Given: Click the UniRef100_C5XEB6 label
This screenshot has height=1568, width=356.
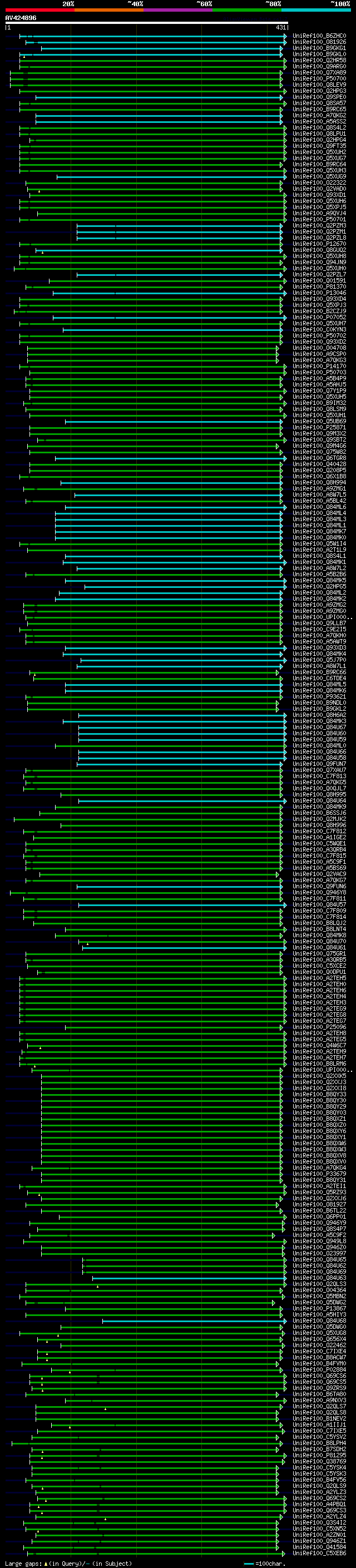Looking at the screenshot, I should click(319, 1553).
